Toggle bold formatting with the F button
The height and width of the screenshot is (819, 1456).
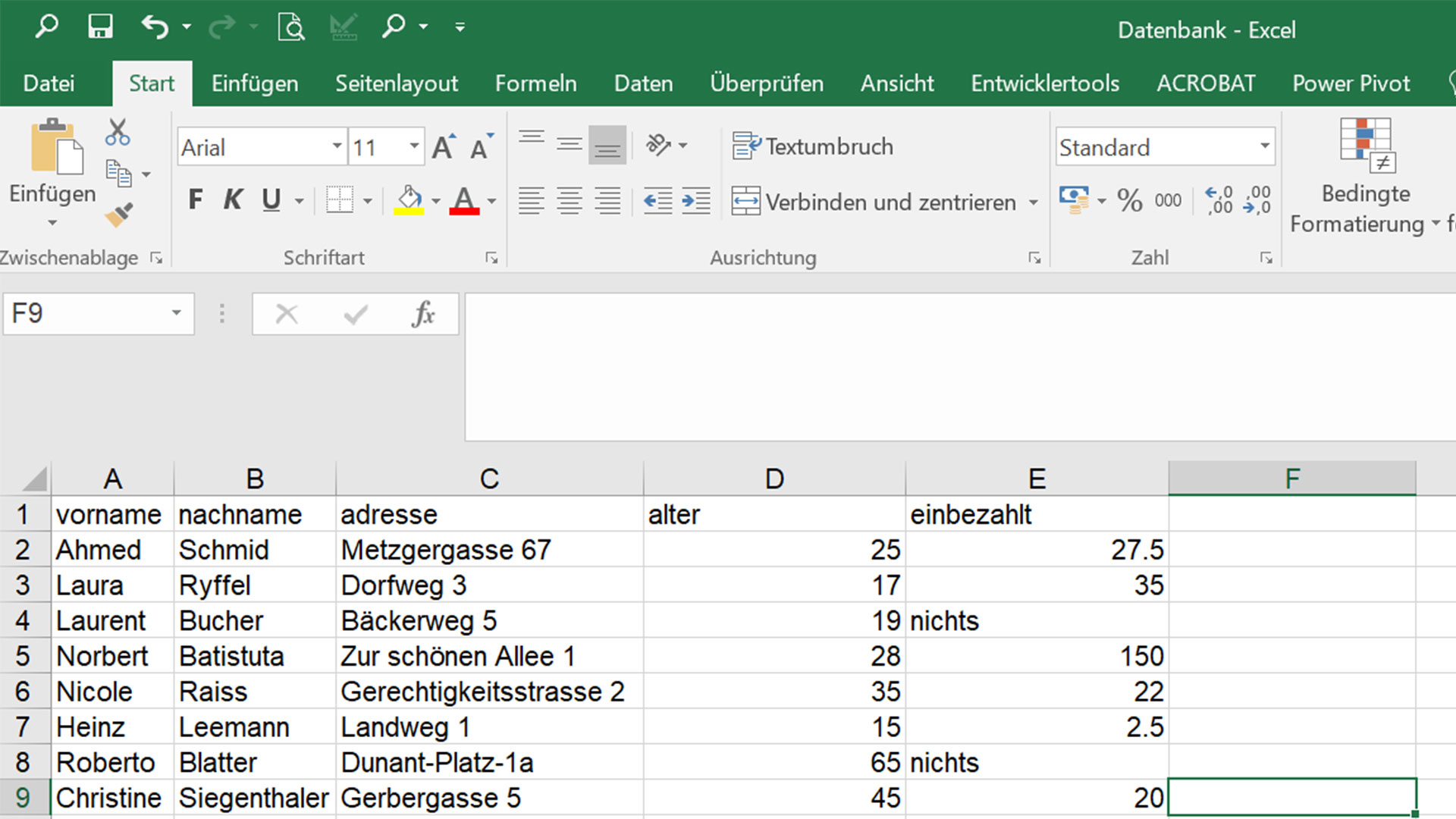tap(195, 199)
